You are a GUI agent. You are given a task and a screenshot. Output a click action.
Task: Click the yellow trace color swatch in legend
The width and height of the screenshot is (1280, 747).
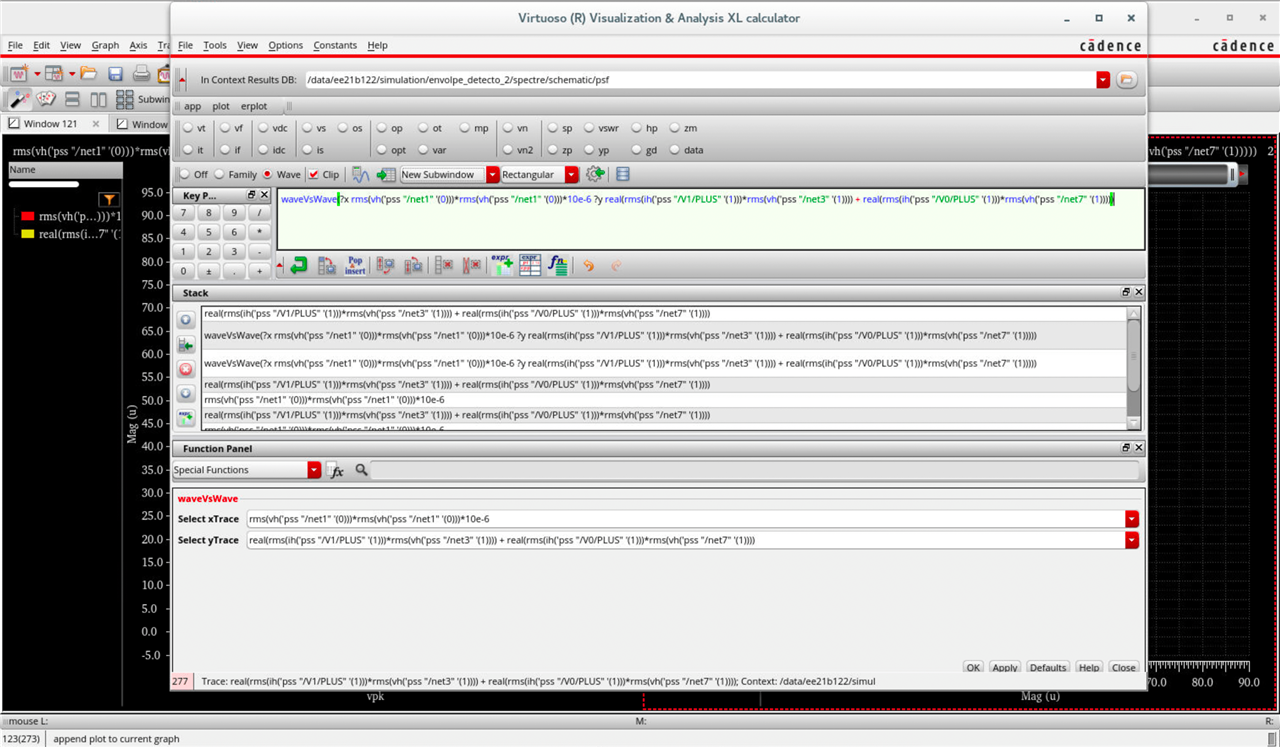coord(28,234)
